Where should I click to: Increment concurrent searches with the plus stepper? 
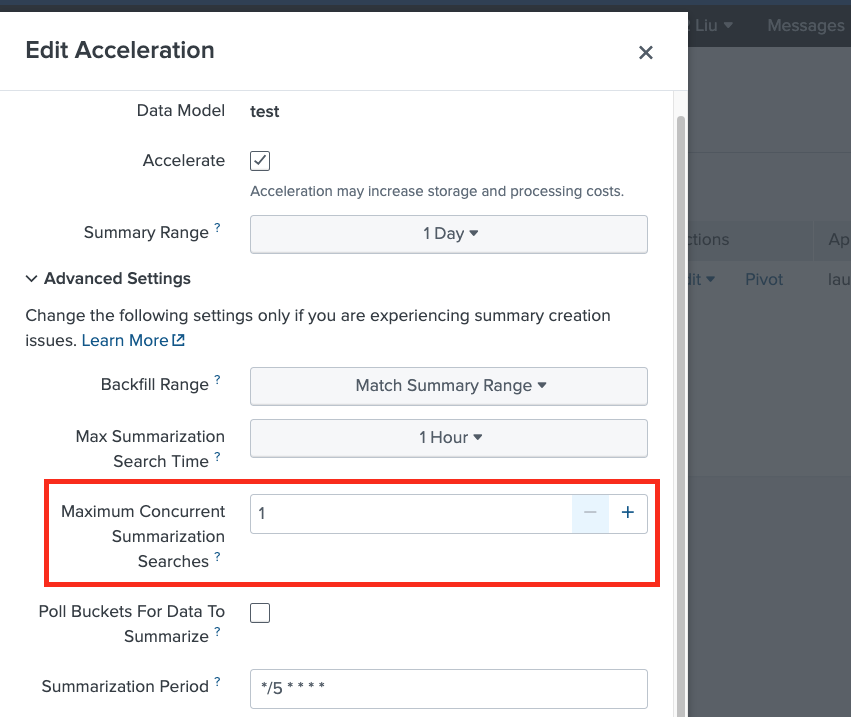(628, 512)
